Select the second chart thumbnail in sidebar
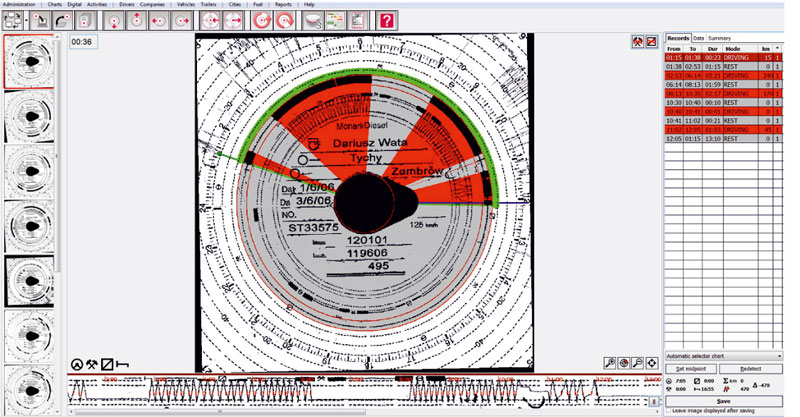The height and width of the screenshot is (417, 800). coord(30,117)
